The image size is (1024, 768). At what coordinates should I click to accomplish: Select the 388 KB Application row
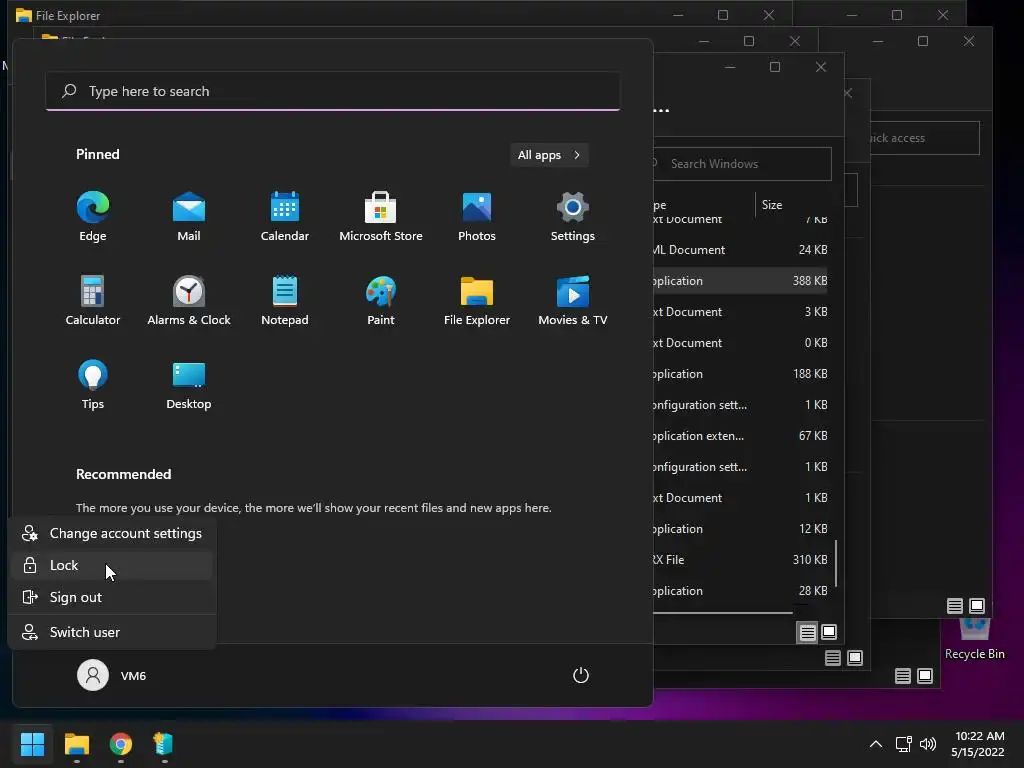coord(741,281)
